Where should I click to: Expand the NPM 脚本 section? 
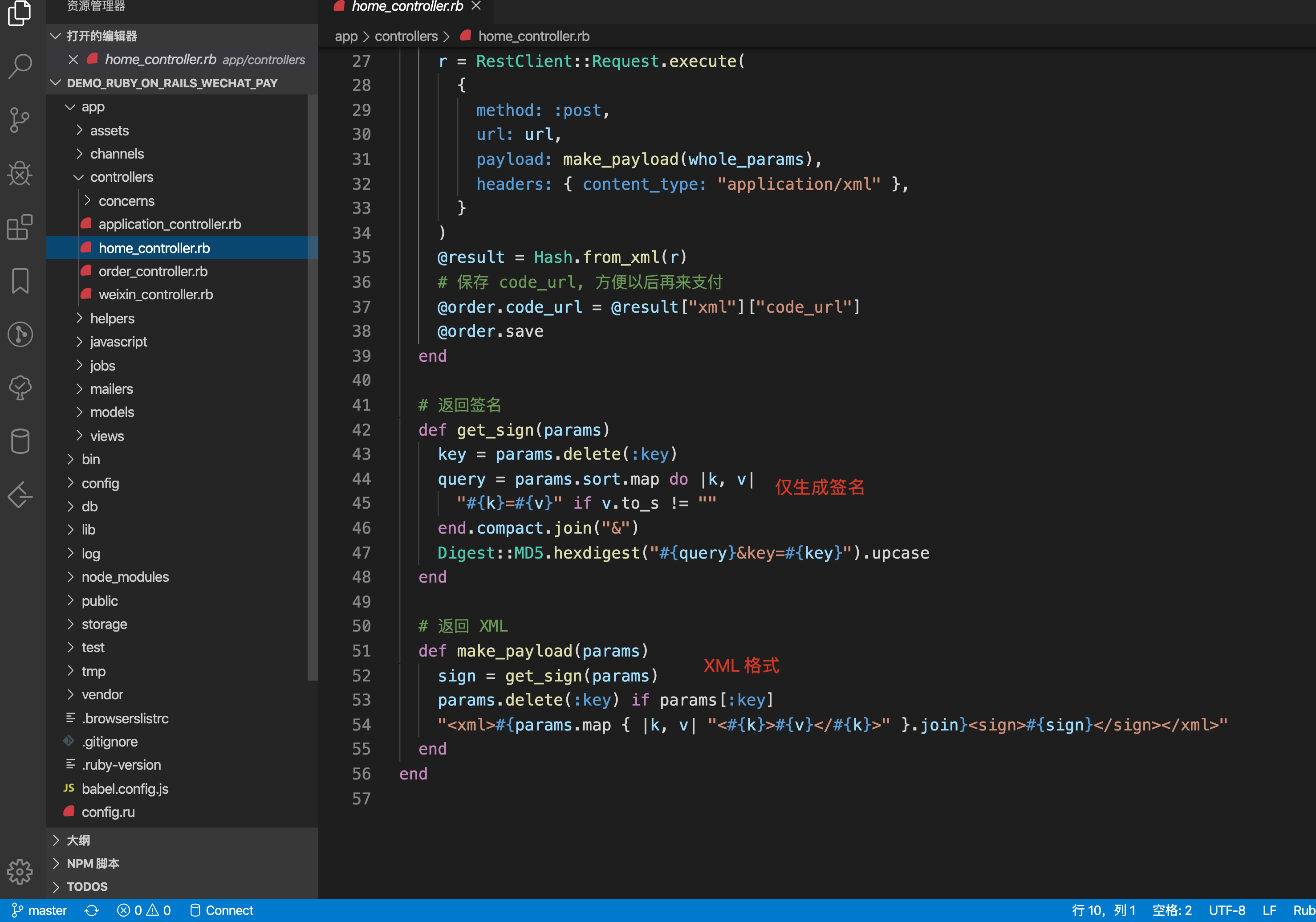coord(93,863)
